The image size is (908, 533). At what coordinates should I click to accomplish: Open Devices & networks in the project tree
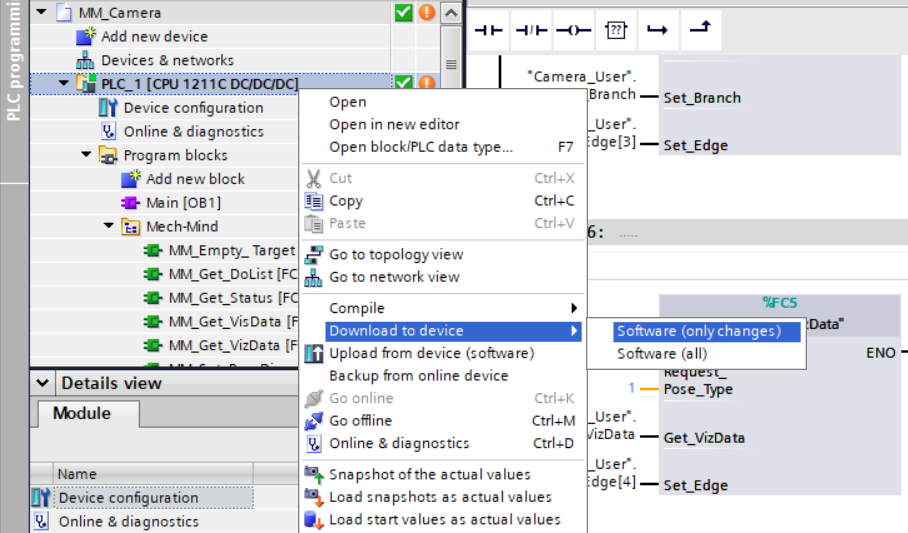tap(167, 60)
